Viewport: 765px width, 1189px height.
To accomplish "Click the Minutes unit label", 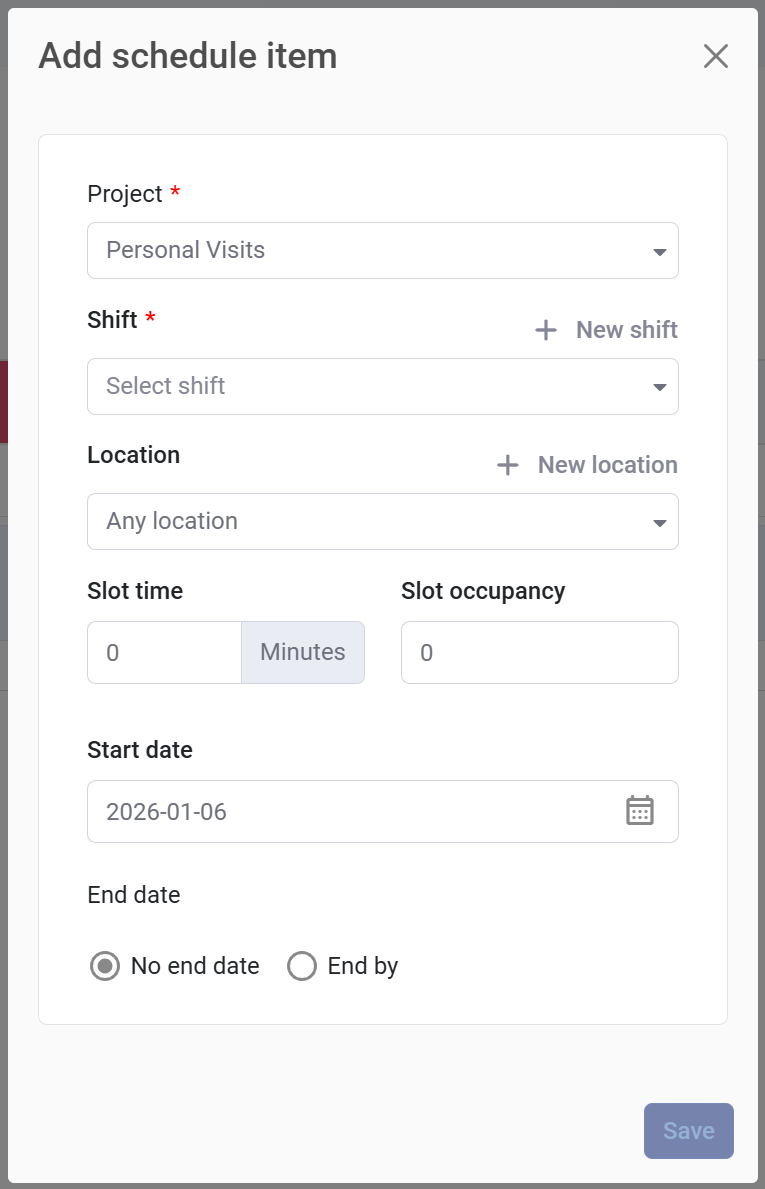I will (x=303, y=653).
